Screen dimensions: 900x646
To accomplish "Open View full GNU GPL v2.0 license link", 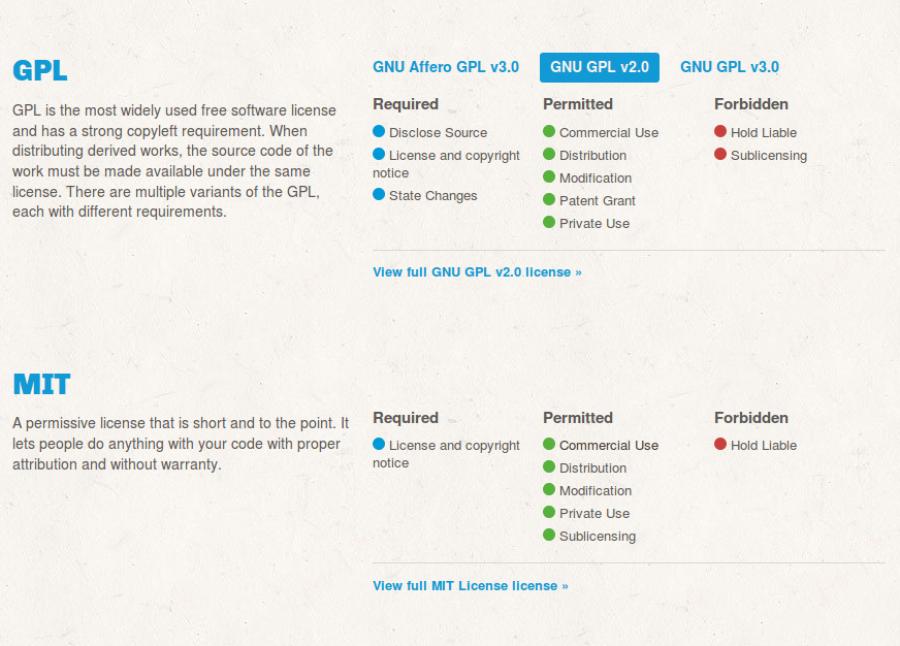I will pyautogui.click(x=477, y=272).
